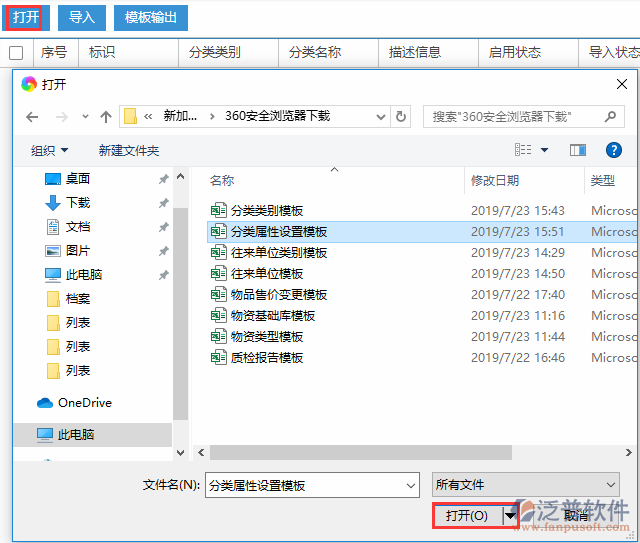Expand the address bar history dropdown

tap(381, 117)
